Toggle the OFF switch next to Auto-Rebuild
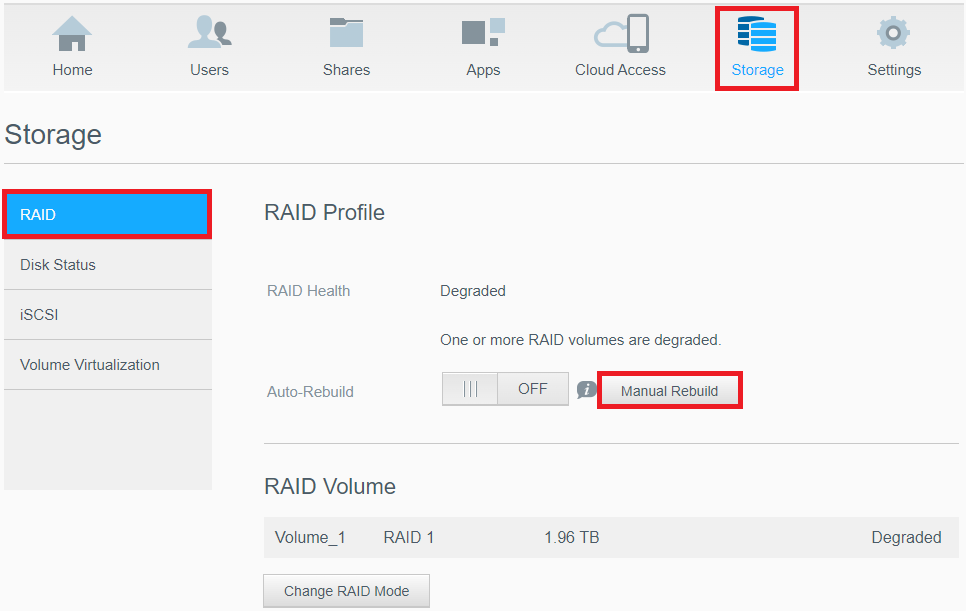The height and width of the screenshot is (611, 966). (505, 388)
